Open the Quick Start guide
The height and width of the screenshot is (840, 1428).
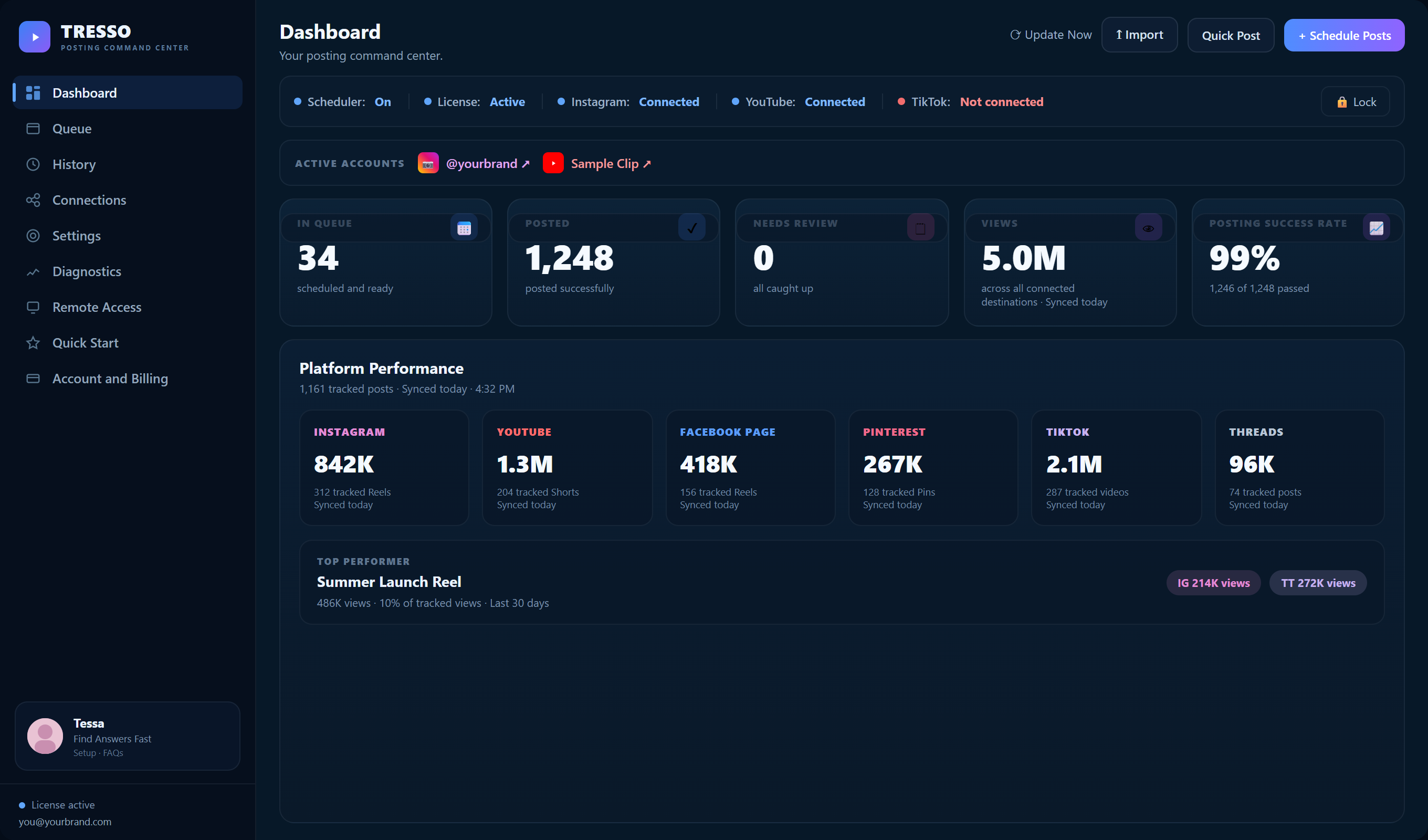point(128,343)
